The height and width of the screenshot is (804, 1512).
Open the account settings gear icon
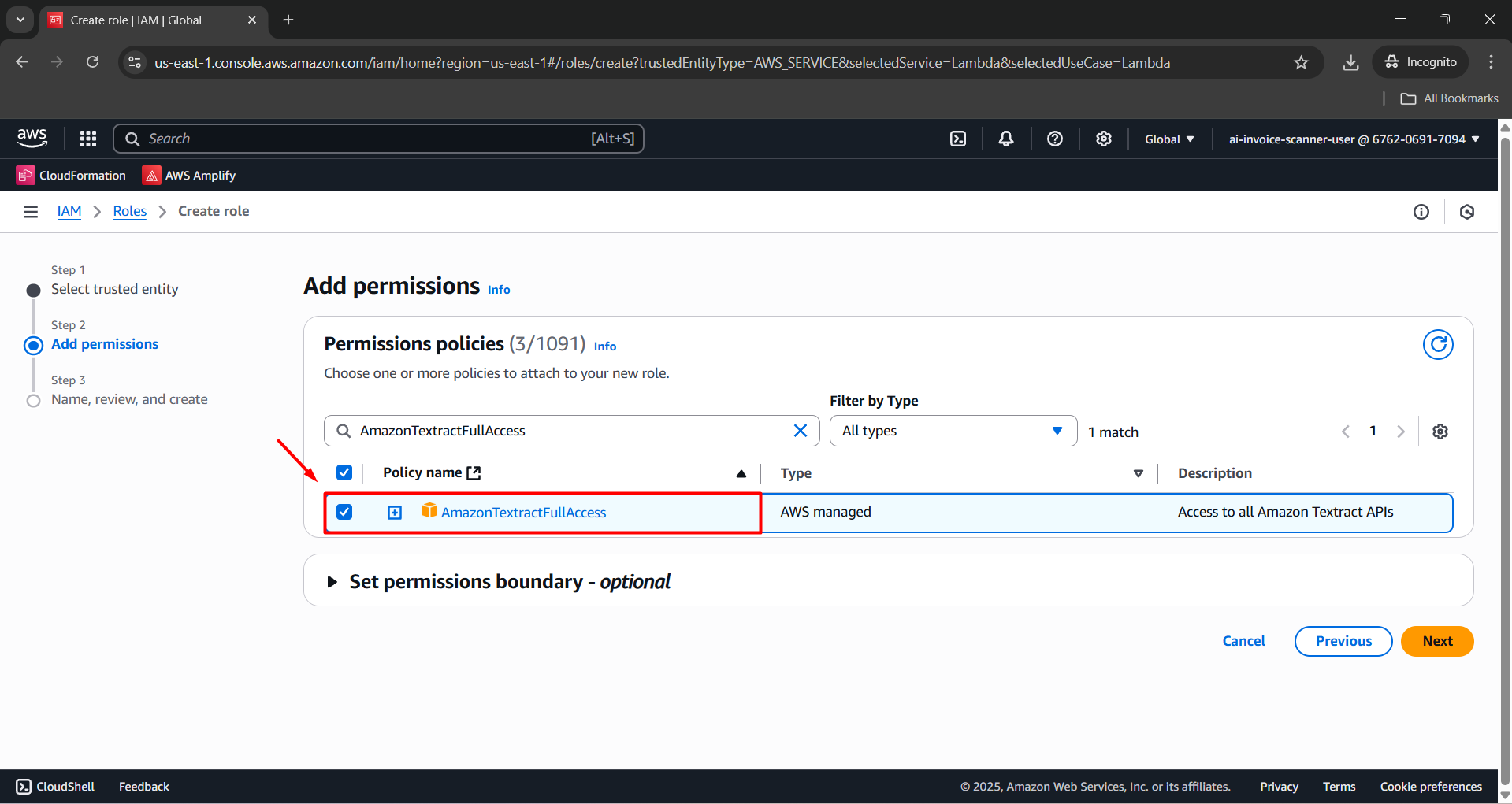pyautogui.click(x=1103, y=138)
